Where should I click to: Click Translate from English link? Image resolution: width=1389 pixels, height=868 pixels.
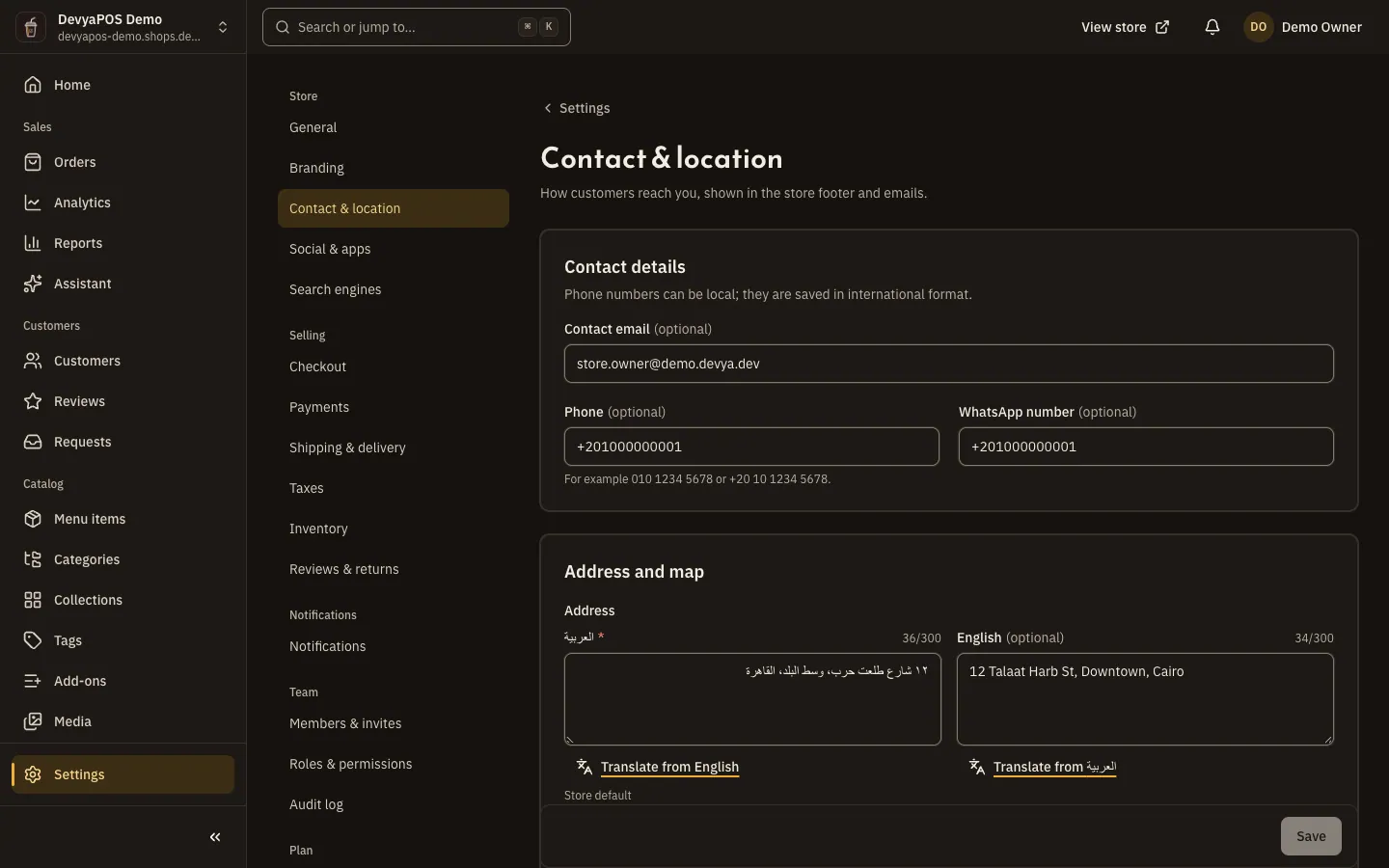(x=669, y=767)
